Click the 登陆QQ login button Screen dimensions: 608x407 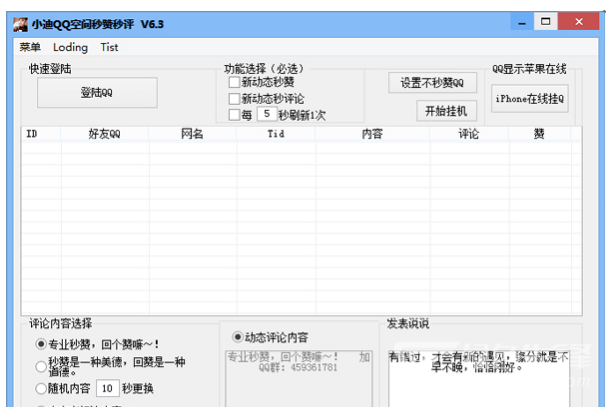tap(97, 93)
